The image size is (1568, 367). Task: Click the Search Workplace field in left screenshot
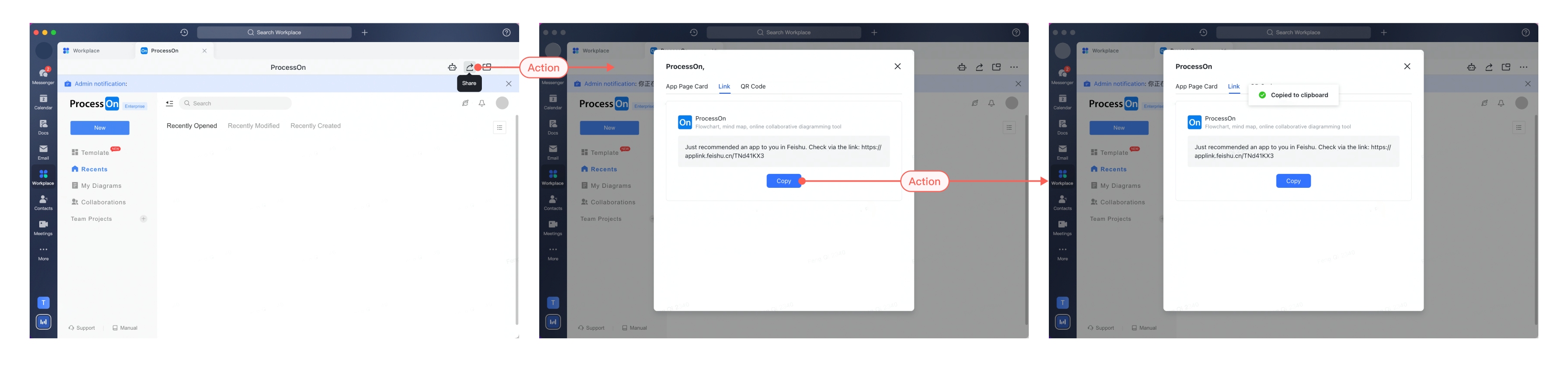pos(274,32)
